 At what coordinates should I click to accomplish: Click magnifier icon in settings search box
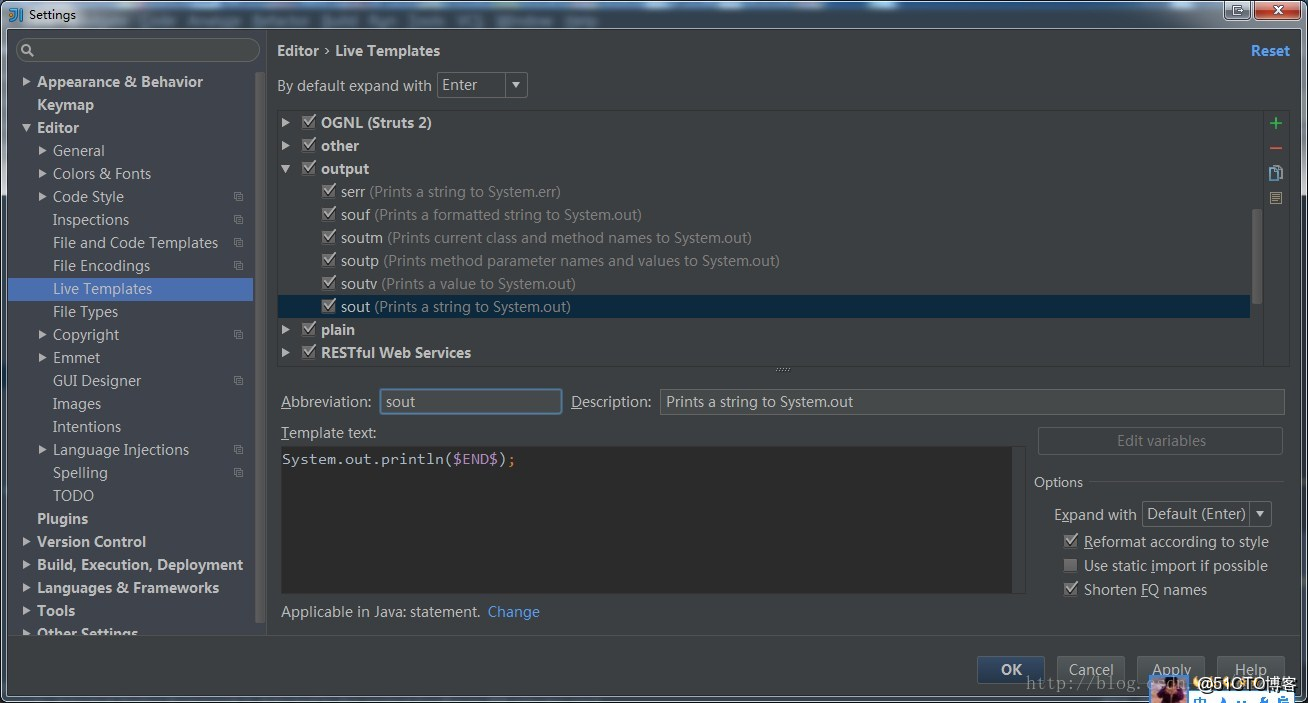pyautogui.click(x=28, y=50)
